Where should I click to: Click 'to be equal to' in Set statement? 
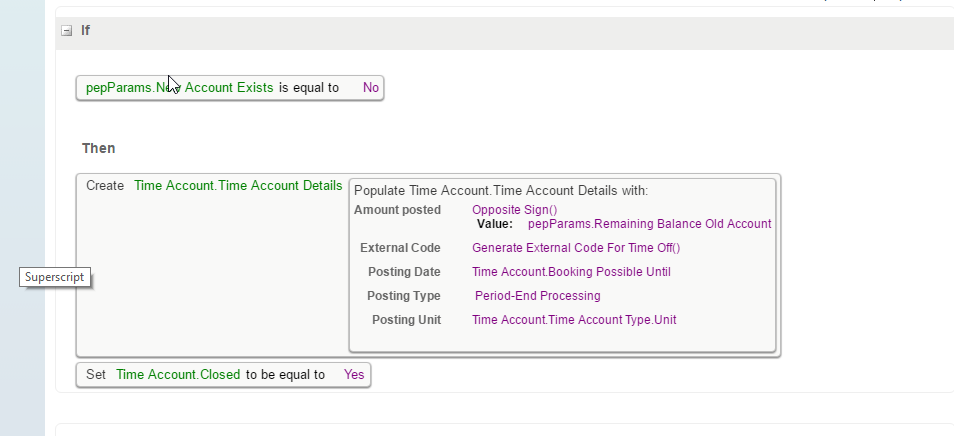click(285, 375)
